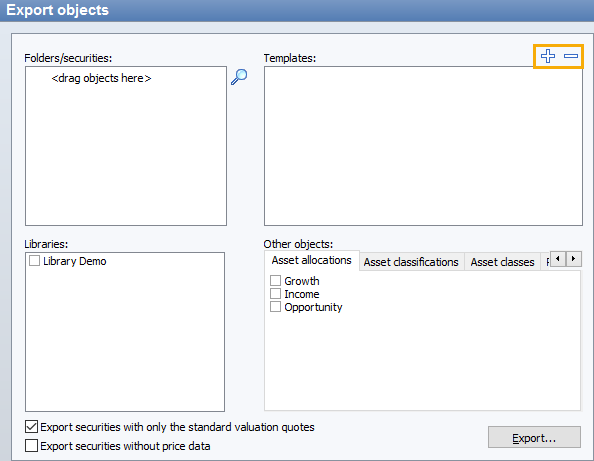The image size is (594, 461).
Task: Open the Asset classifications tab
Action: [411, 262]
